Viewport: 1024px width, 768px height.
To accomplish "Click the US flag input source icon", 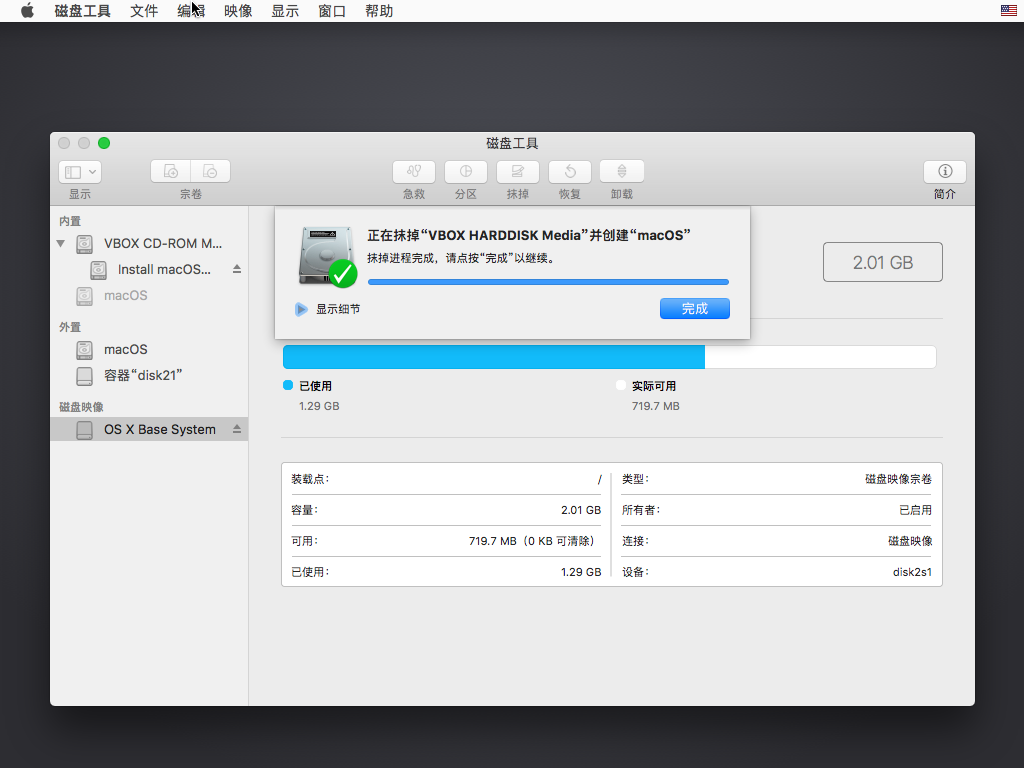I will tap(1008, 10).
